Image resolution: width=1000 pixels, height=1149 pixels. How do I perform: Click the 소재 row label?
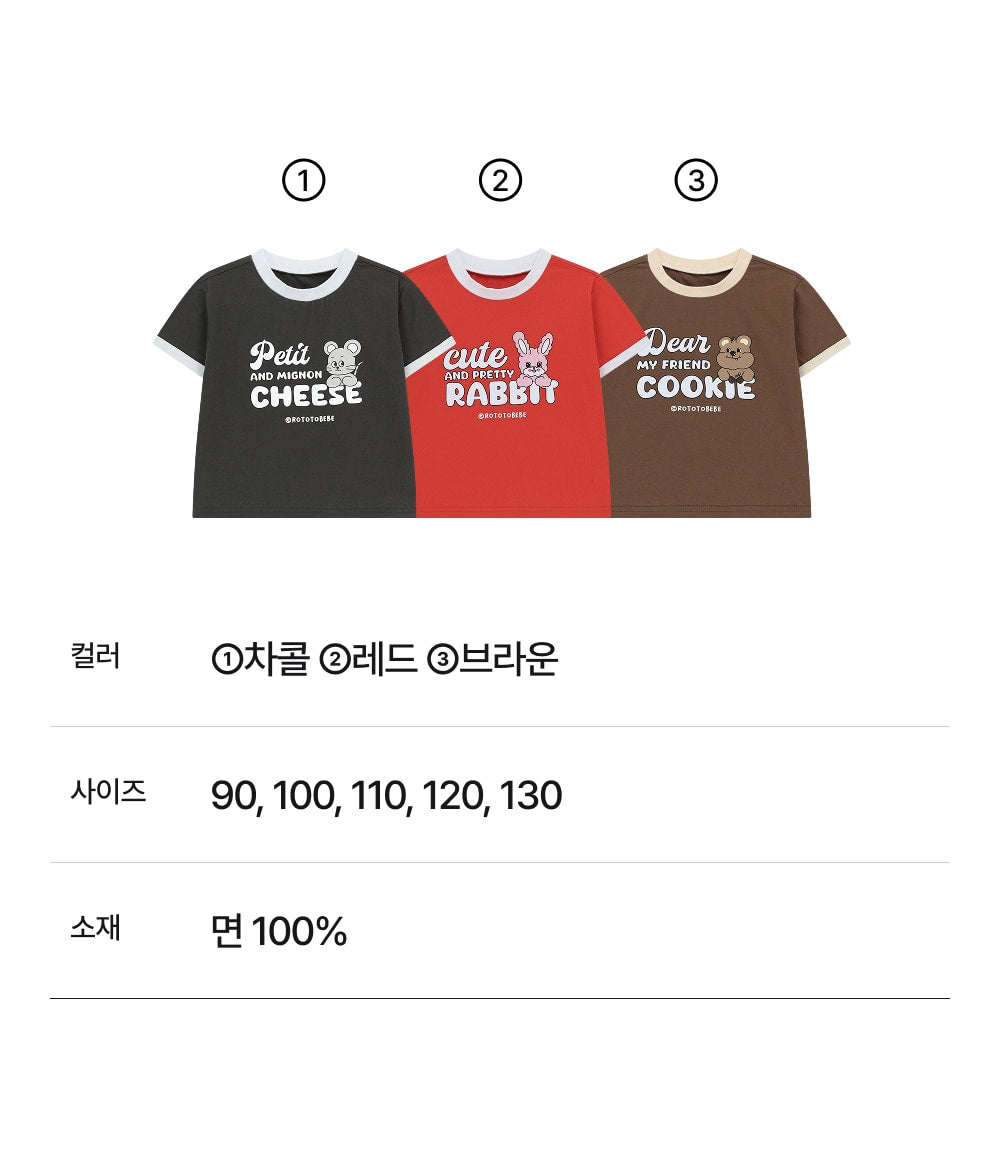pyautogui.click(x=96, y=929)
